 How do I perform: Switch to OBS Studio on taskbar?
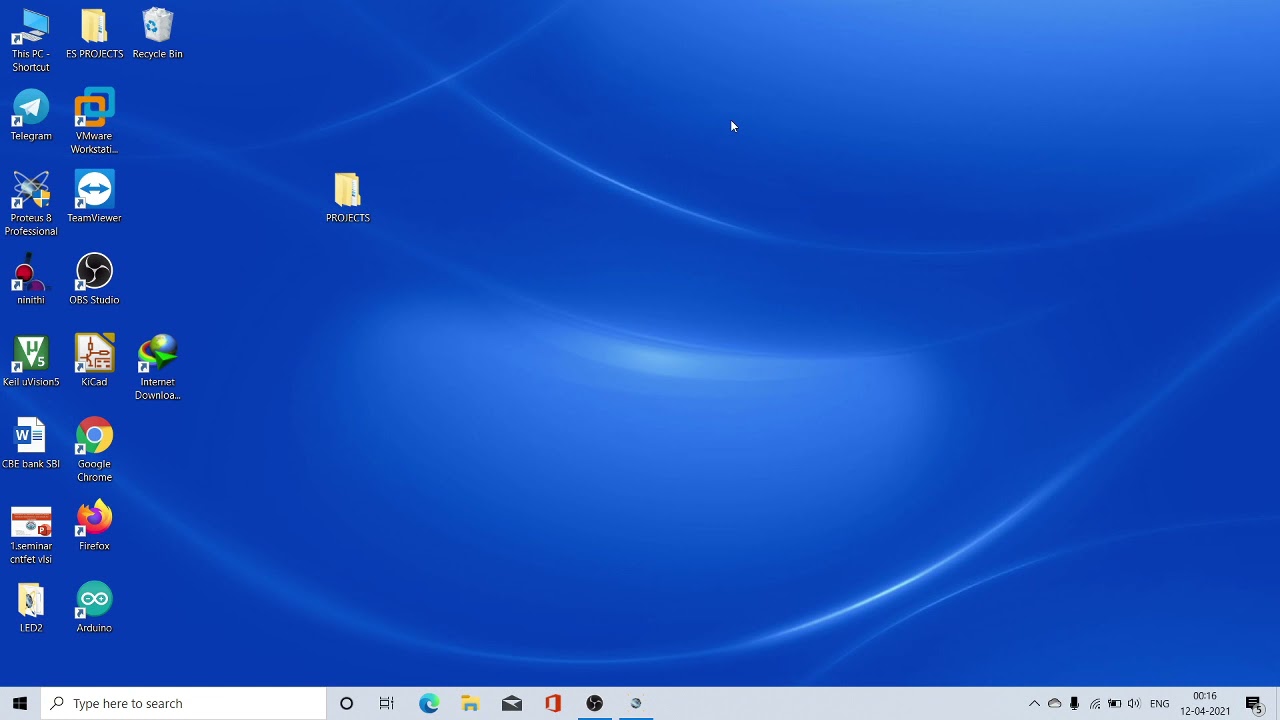tap(595, 703)
